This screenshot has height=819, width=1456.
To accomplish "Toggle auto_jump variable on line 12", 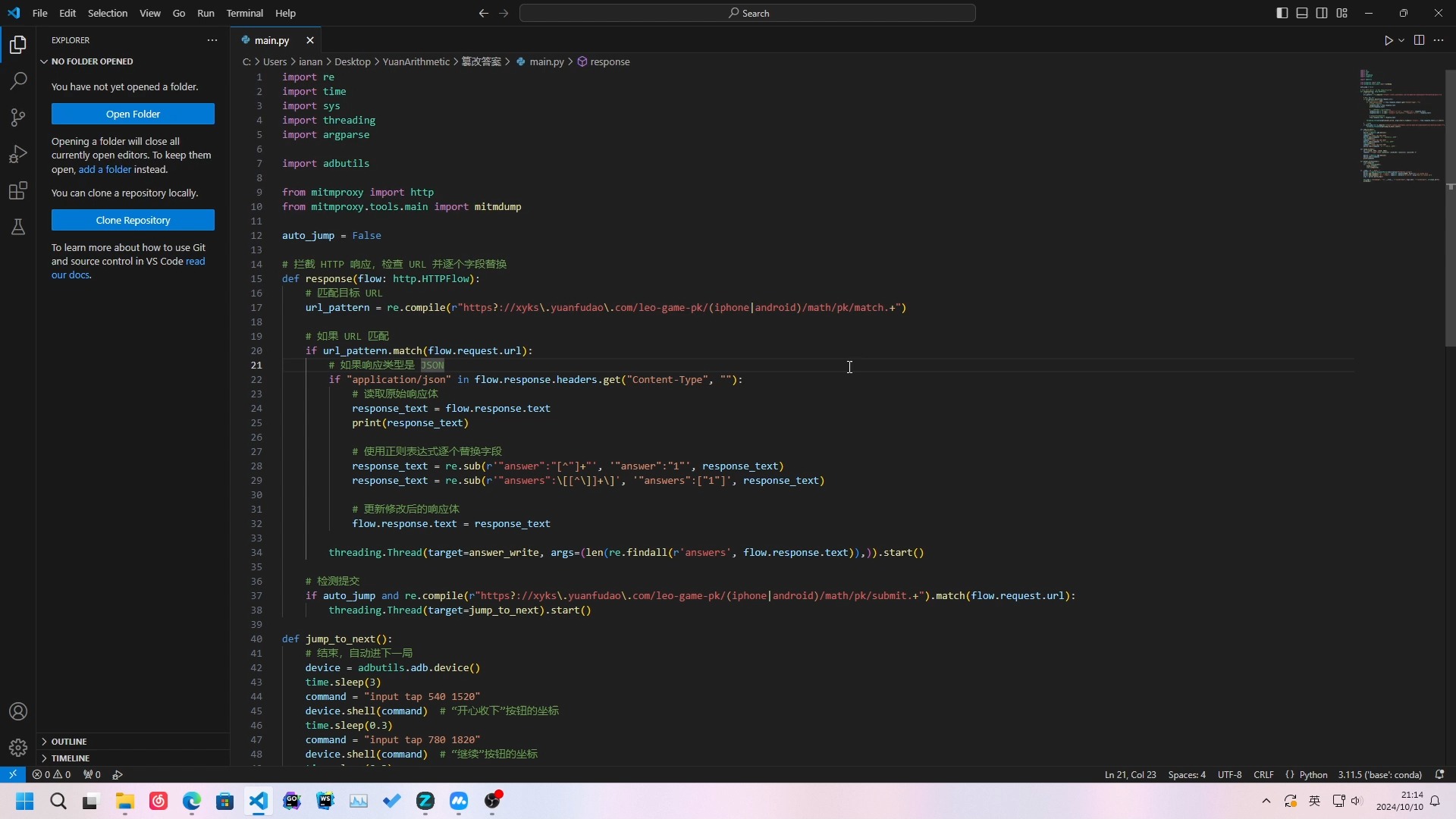I will (365, 235).
